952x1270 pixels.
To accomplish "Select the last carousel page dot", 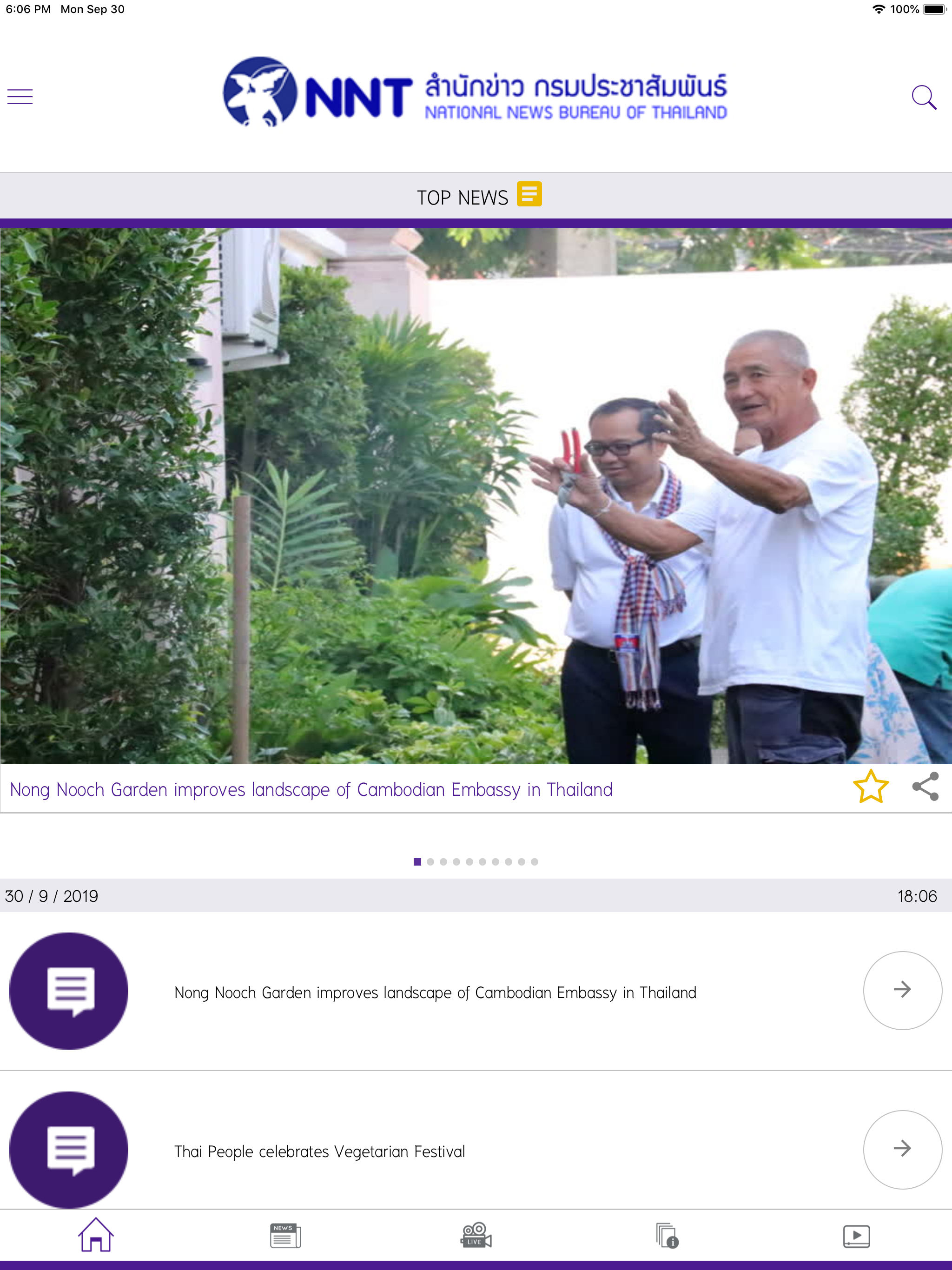I will (535, 862).
